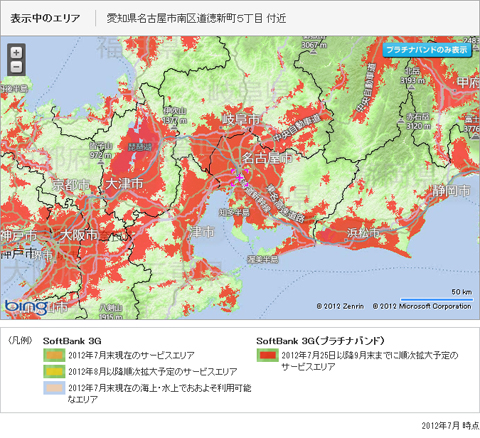Click the 赤石岳 3120 m mountain label

click(418, 121)
